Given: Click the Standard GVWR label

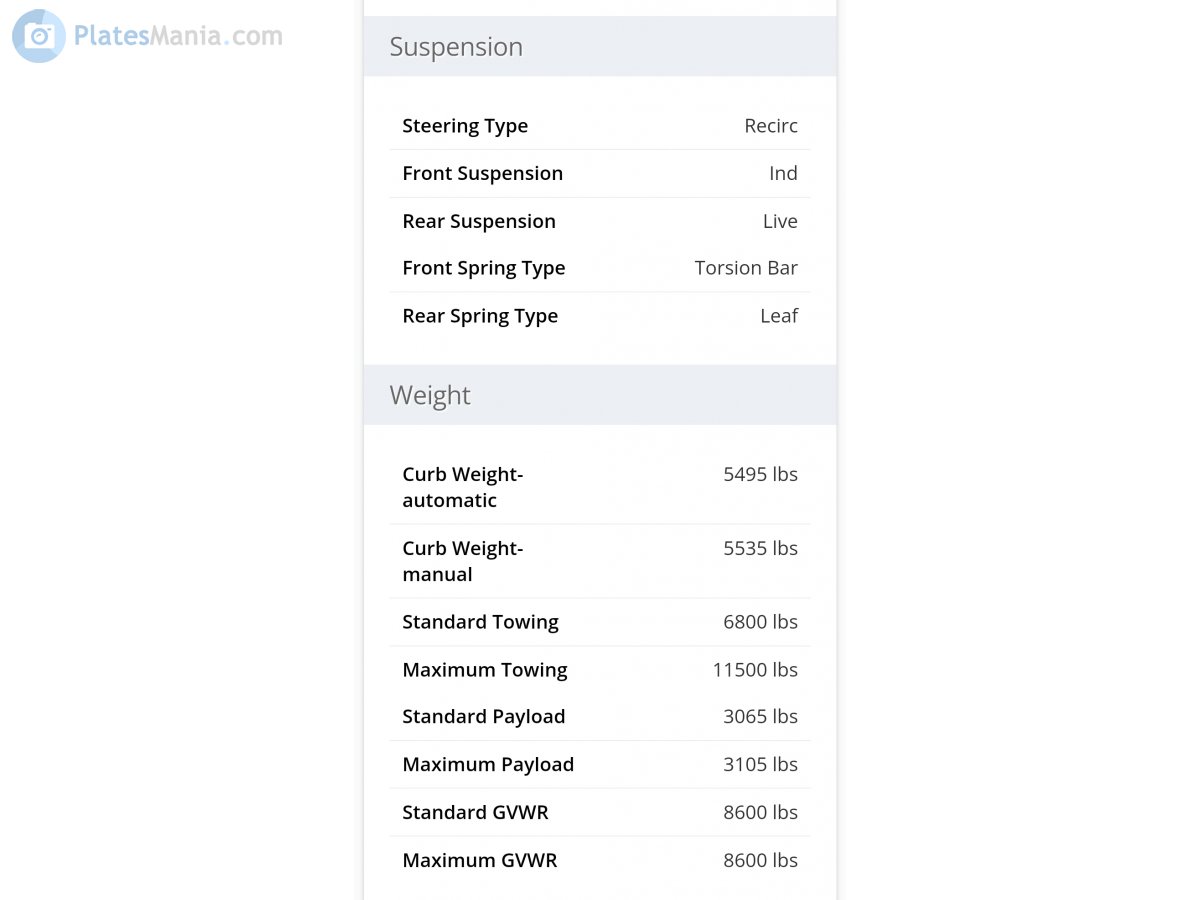Looking at the screenshot, I should (x=475, y=813).
